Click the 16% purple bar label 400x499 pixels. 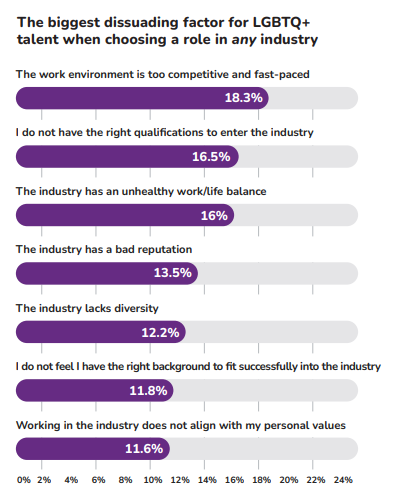point(214,215)
